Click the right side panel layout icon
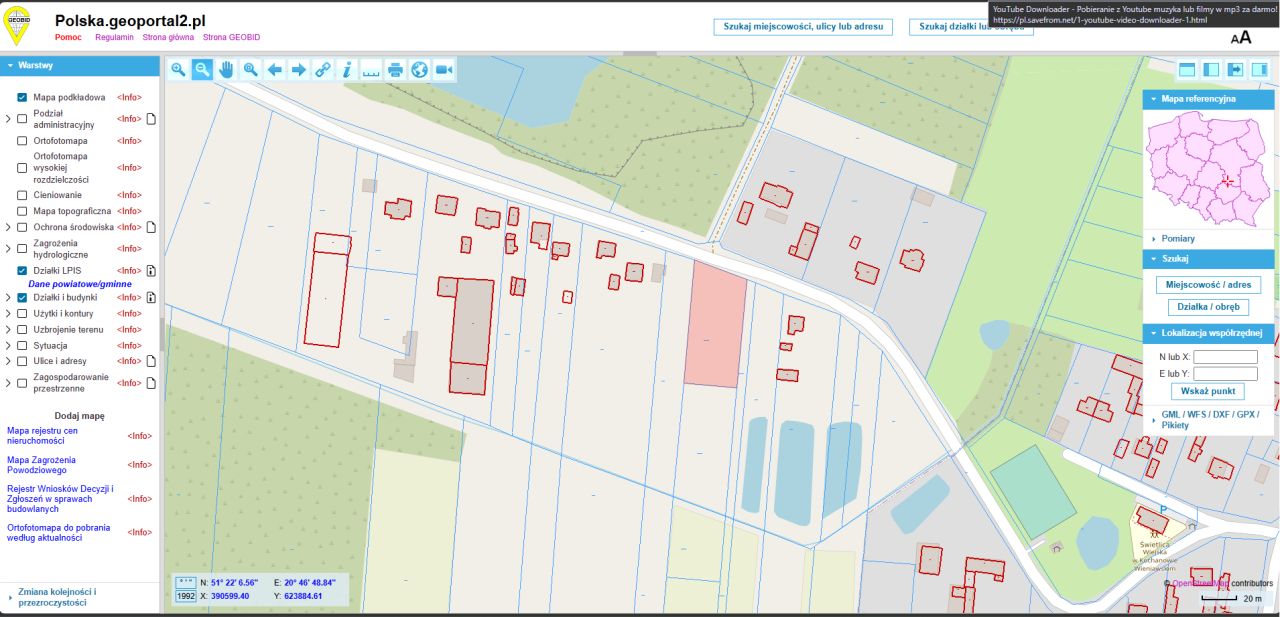Screen dimensions: 1280x617 tap(1259, 69)
